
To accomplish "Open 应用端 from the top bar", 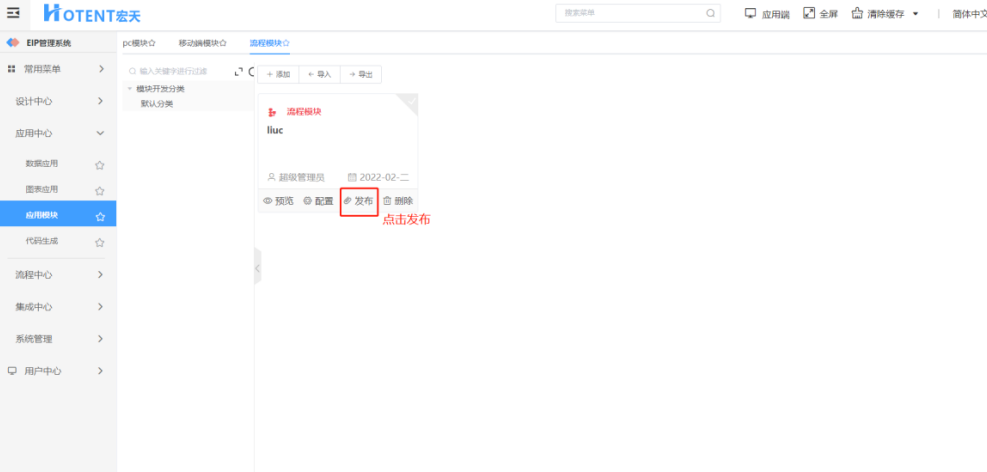I will point(767,14).
